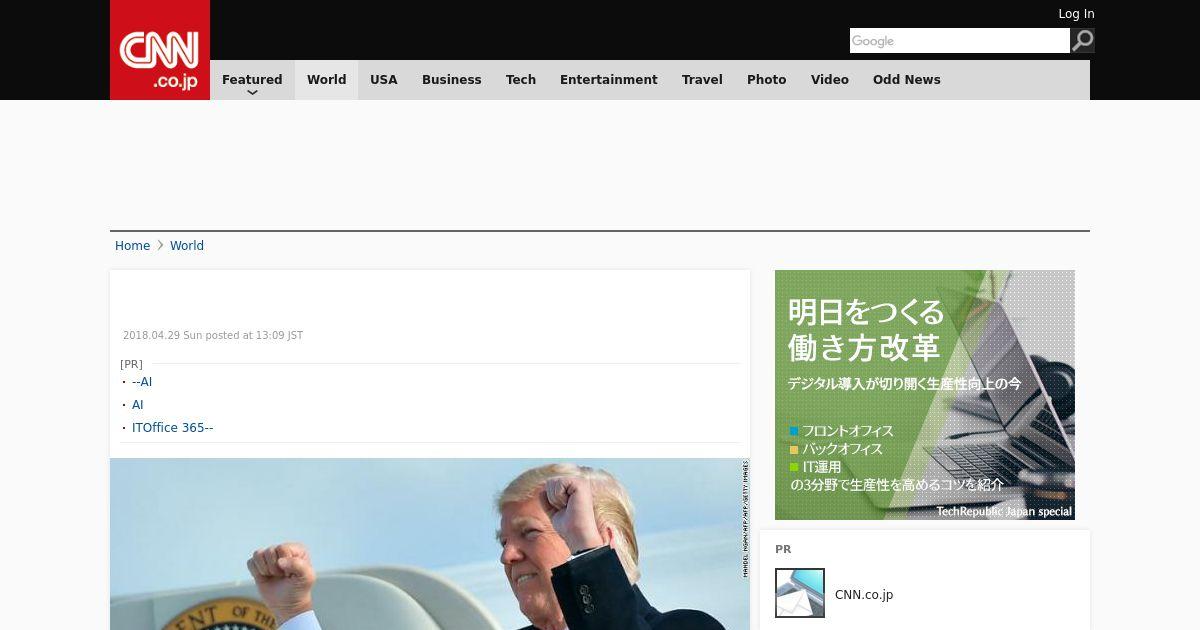The height and width of the screenshot is (630, 1200).
Task: Click the article photo of man raising fists
Action: (x=430, y=544)
